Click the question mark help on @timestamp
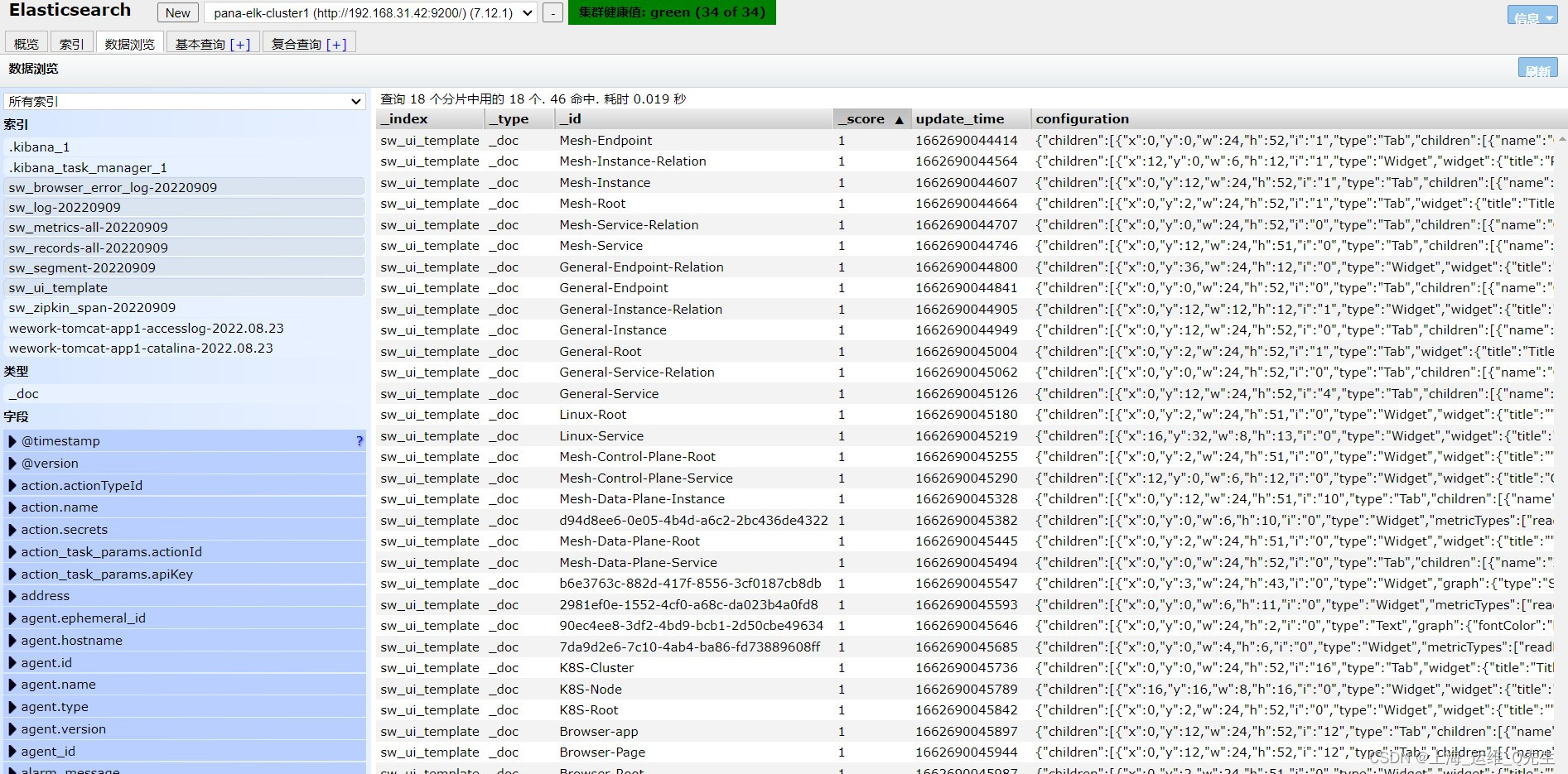 tap(359, 440)
